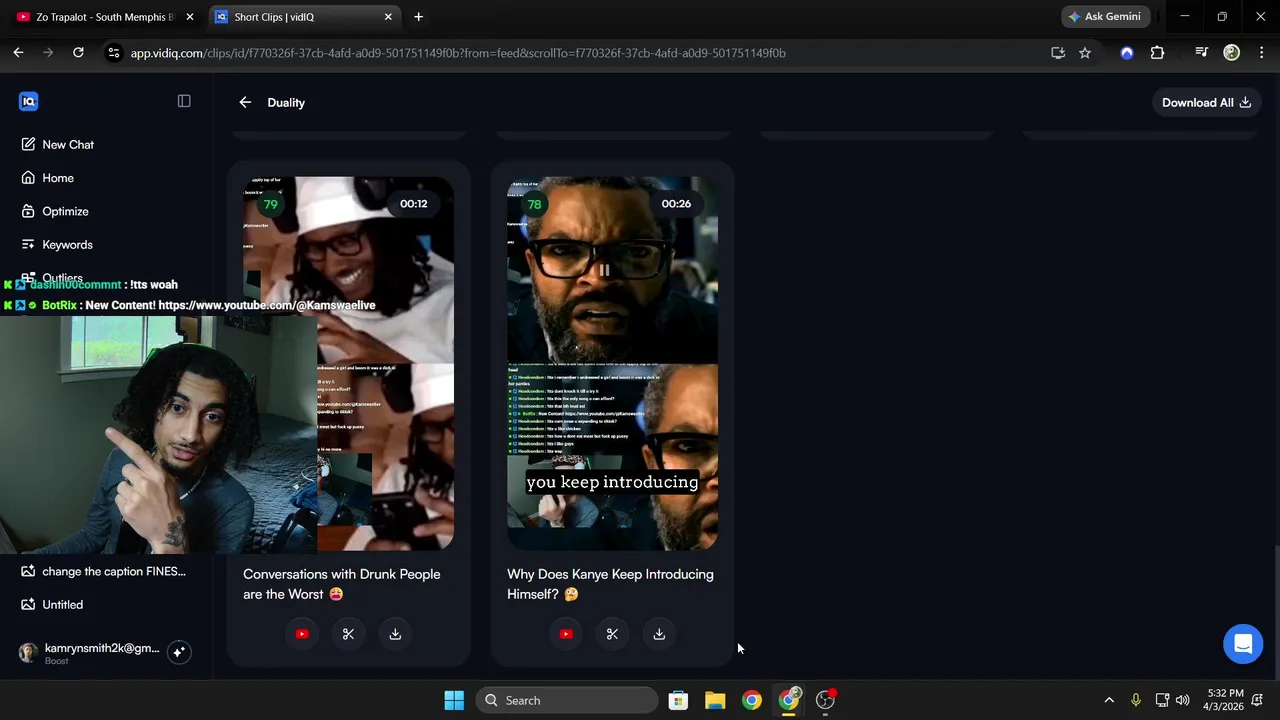Close the Short Clips vidIQ tab

(388, 17)
